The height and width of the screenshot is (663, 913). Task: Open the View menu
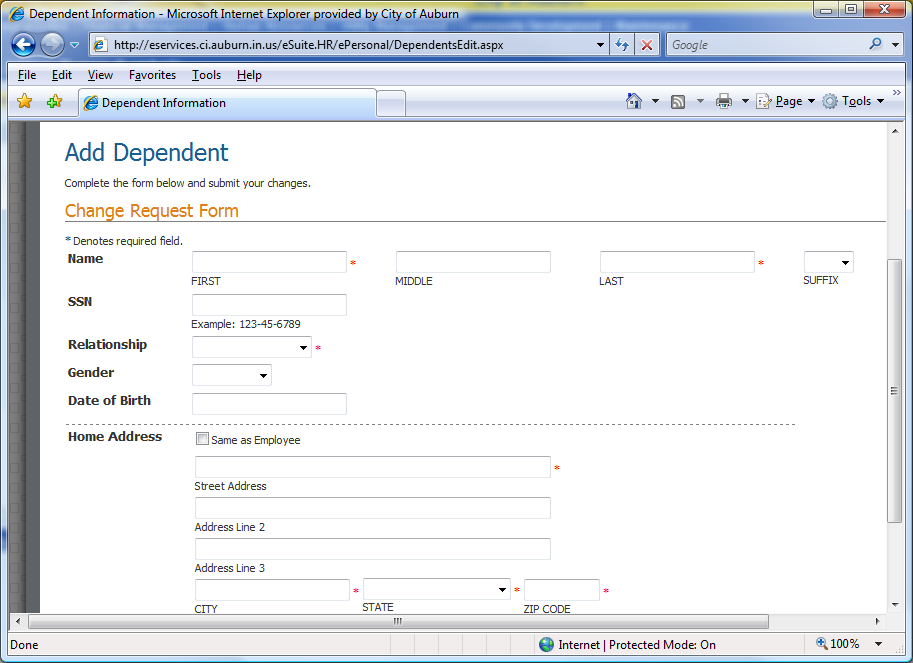pyautogui.click(x=100, y=75)
